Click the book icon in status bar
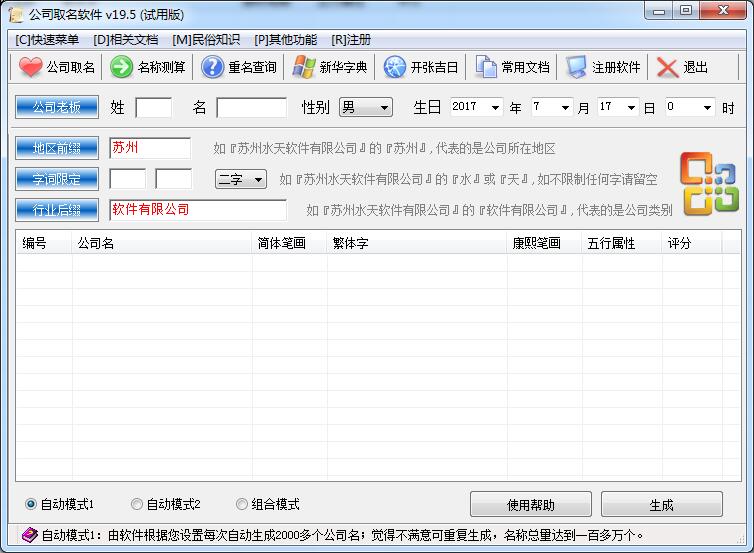This screenshot has width=754, height=553. click(x=30, y=535)
